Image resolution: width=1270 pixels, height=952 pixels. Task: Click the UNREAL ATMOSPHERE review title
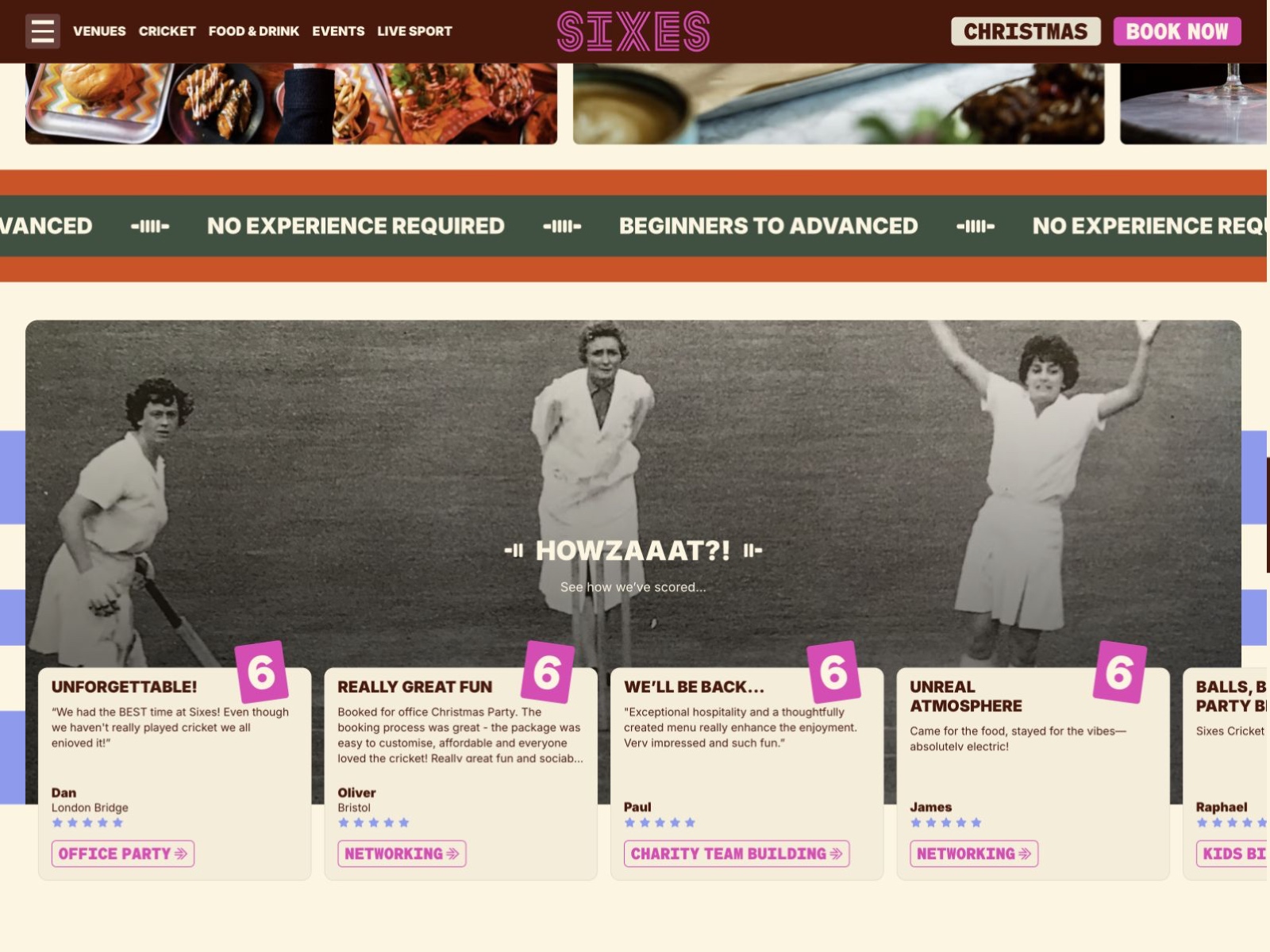(x=965, y=697)
